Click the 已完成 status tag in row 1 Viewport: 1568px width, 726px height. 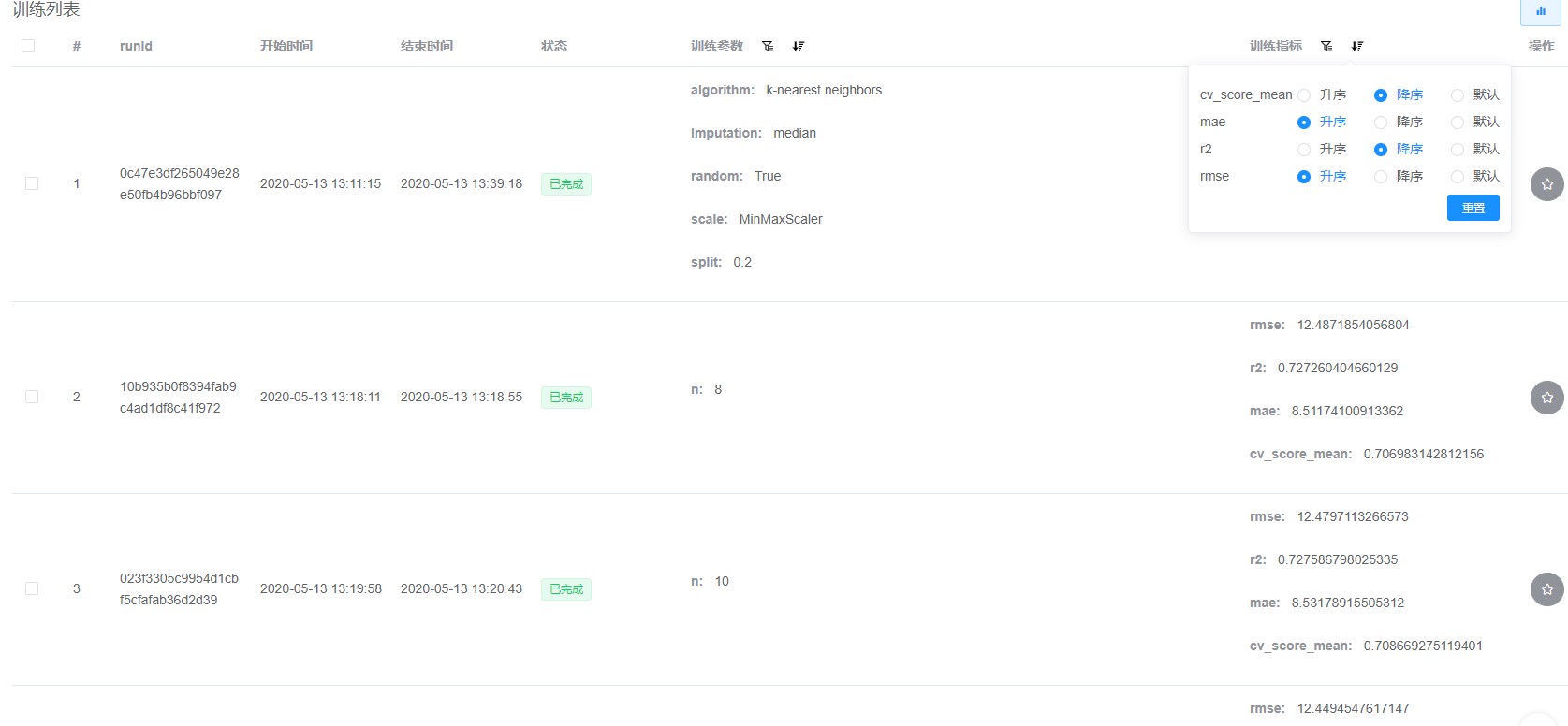tap(566, 184)
